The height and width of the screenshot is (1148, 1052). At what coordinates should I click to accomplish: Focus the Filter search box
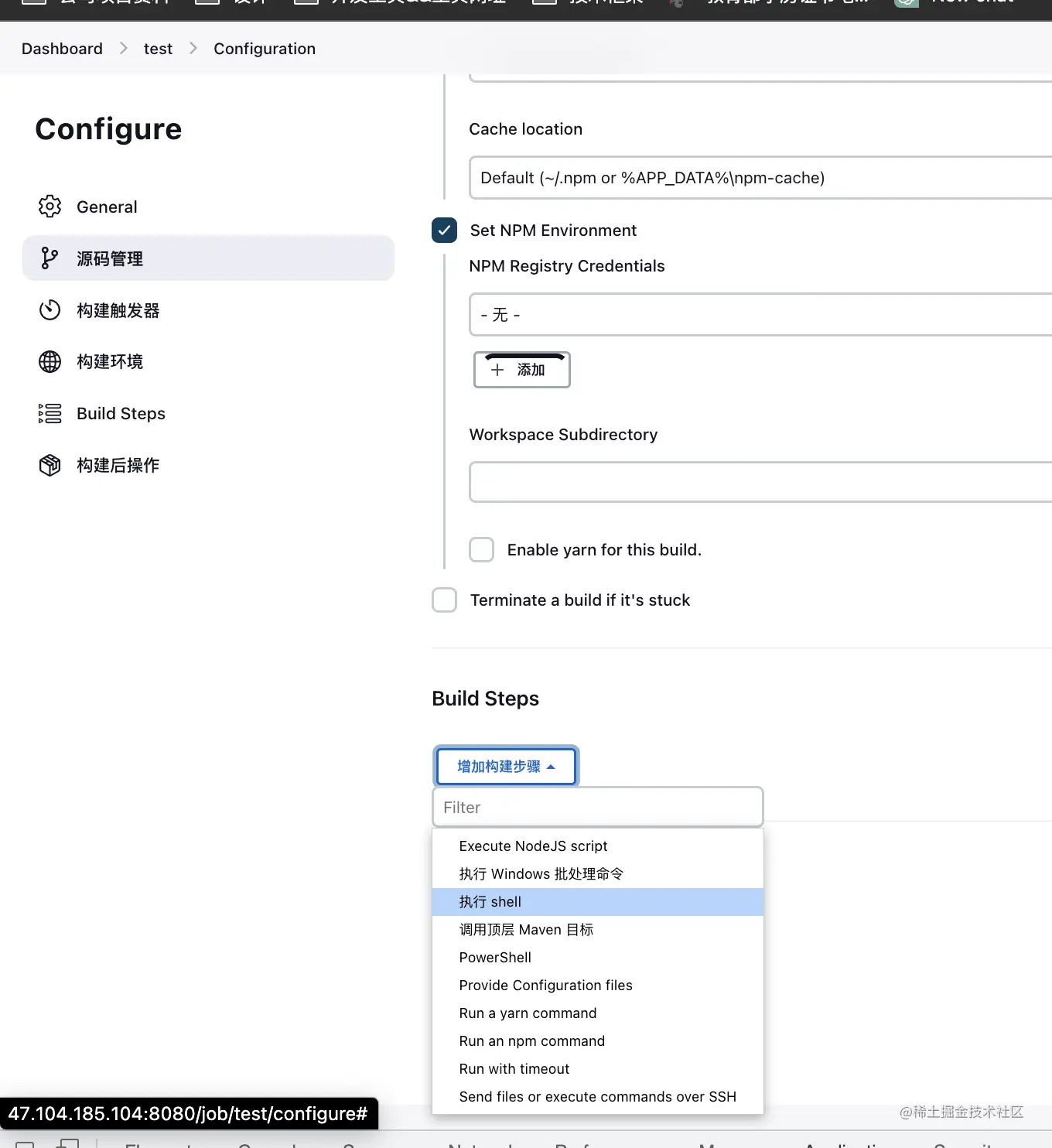click(597, 808)
